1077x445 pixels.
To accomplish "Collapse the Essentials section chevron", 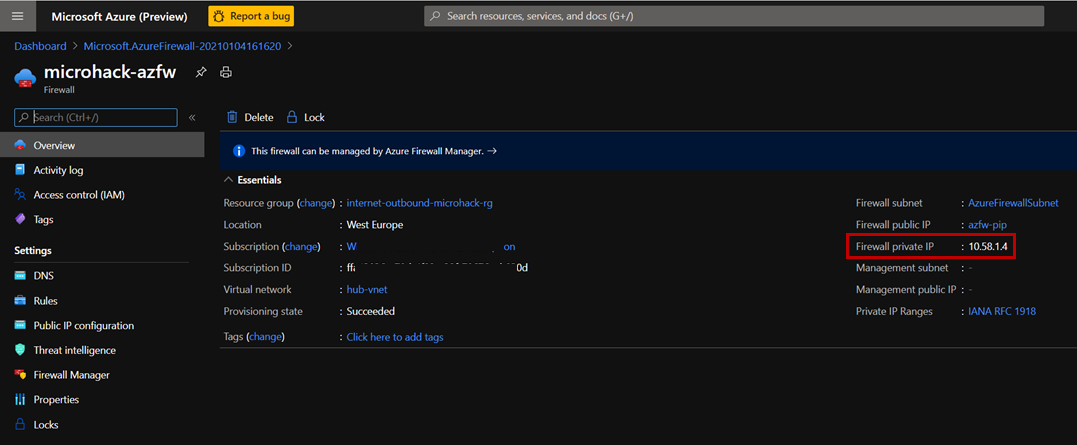I will [x=229, y=180].
